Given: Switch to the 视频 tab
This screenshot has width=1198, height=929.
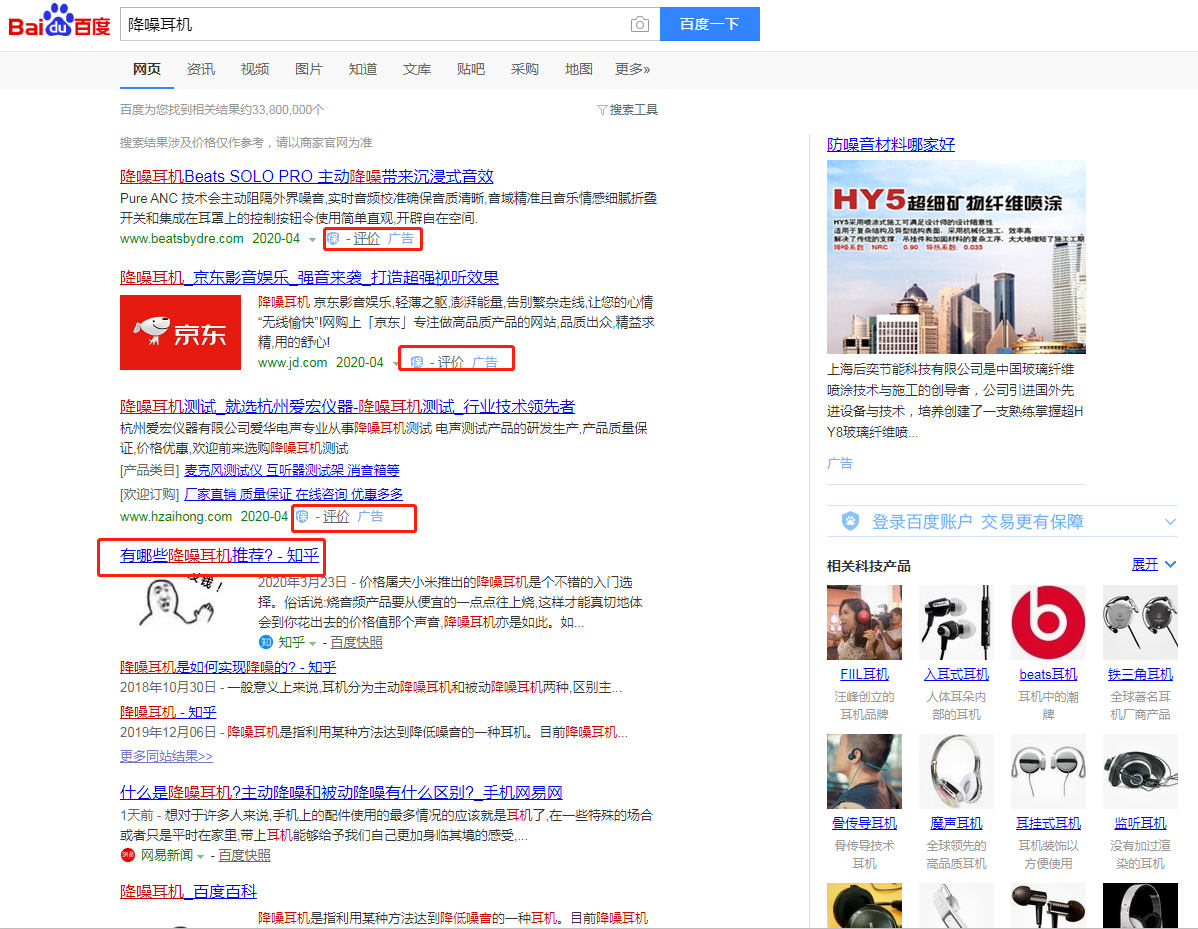Looking at the screenshot, I should point(254,69).
